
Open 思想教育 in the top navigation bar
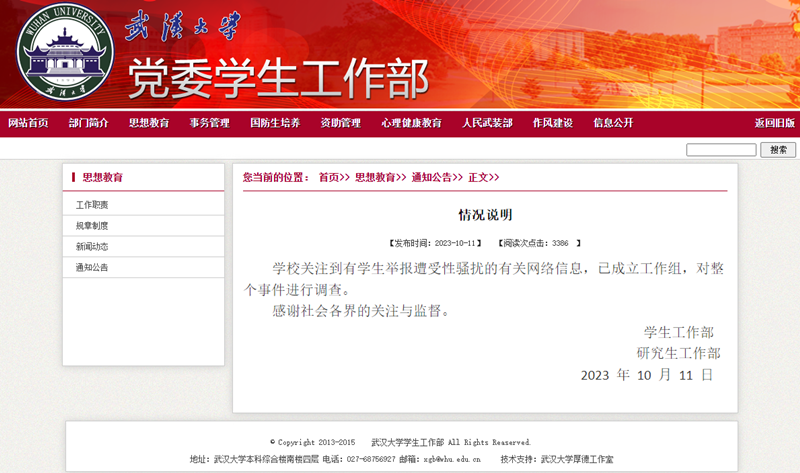point(149,123)
